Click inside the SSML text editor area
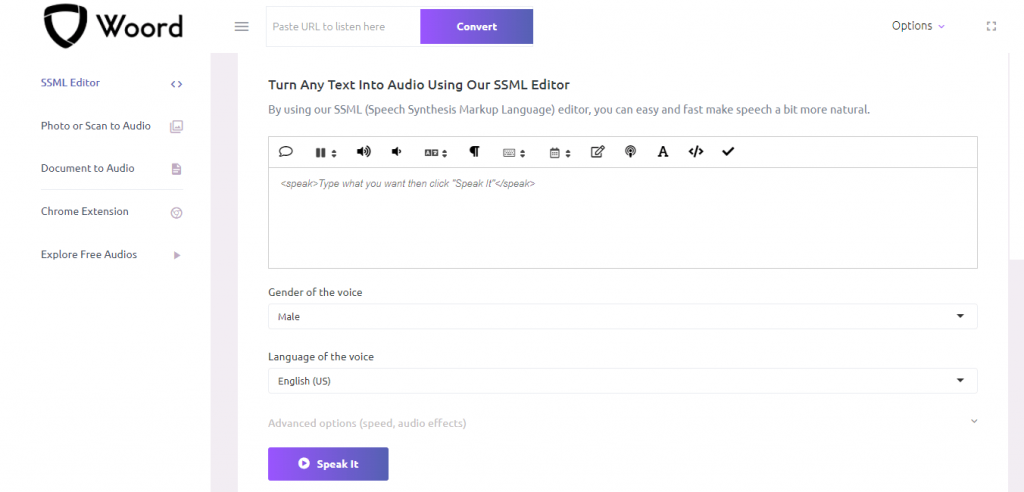The height and width of the screenshot is (492, 1024). [x=622, y=218]
